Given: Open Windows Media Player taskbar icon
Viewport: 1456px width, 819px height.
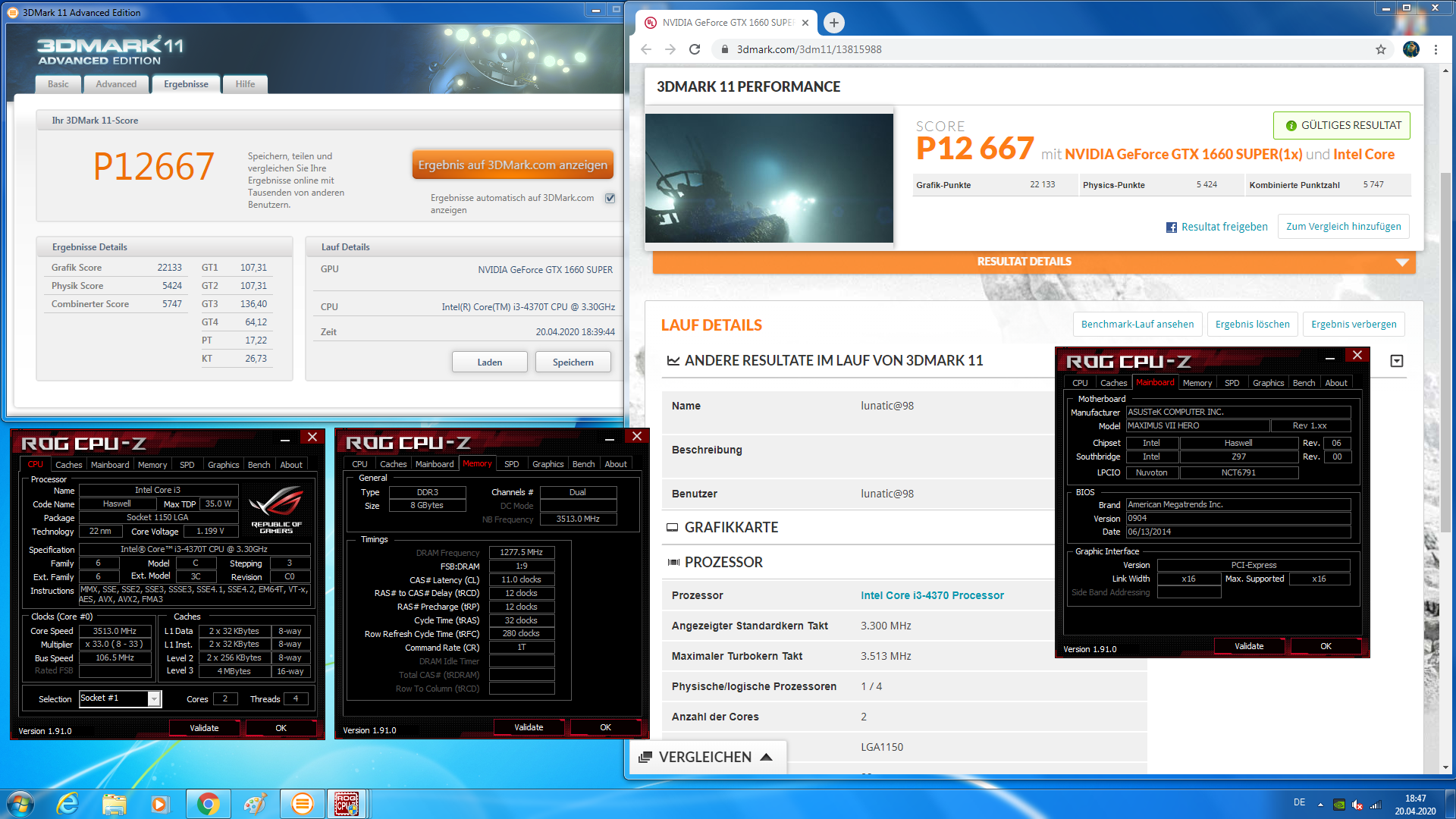Looking at the screenshot, I should point(160,804).
